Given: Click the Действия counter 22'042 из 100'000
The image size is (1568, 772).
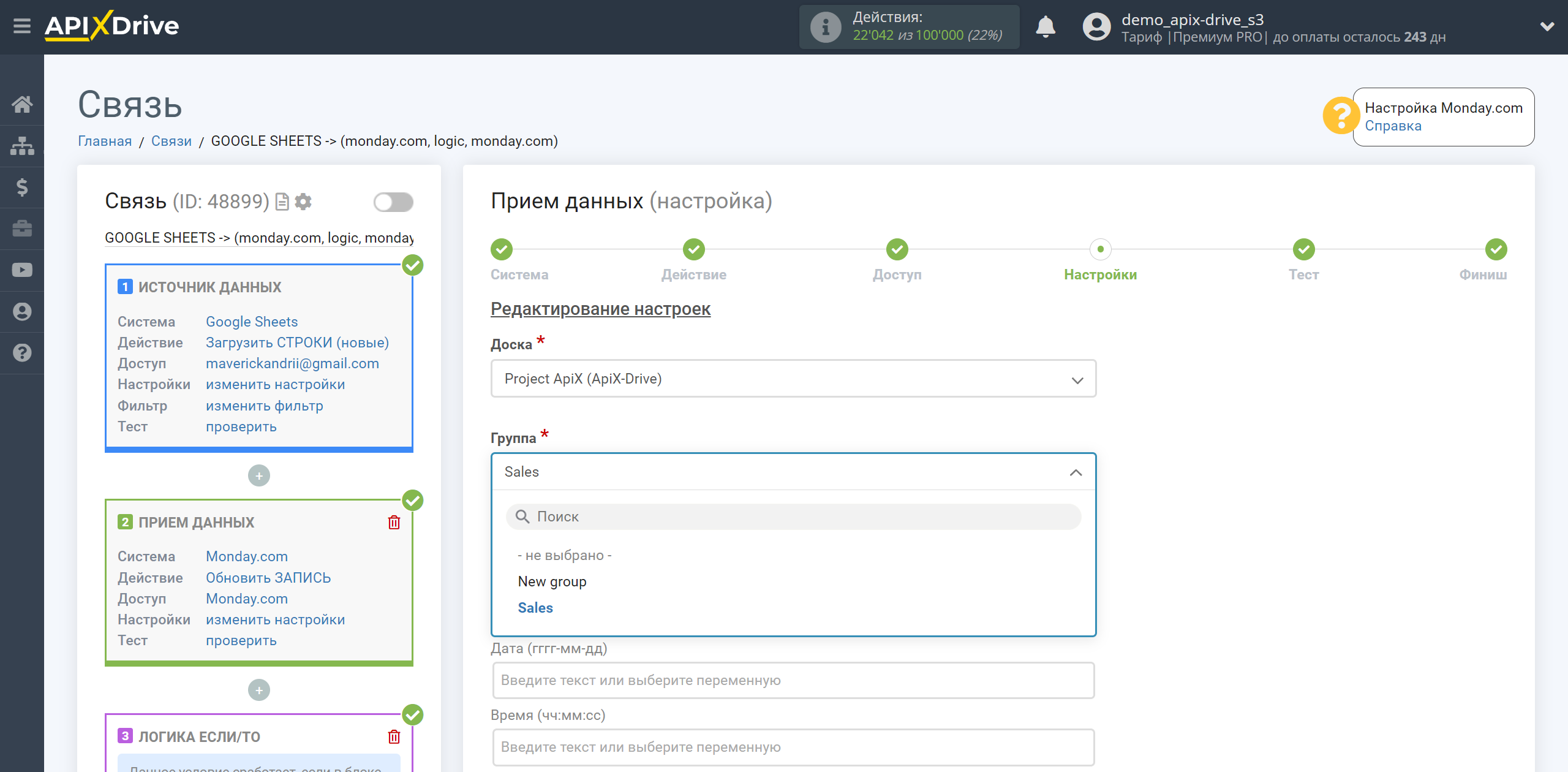Looking at the screenshot, I should pos(927,35).
